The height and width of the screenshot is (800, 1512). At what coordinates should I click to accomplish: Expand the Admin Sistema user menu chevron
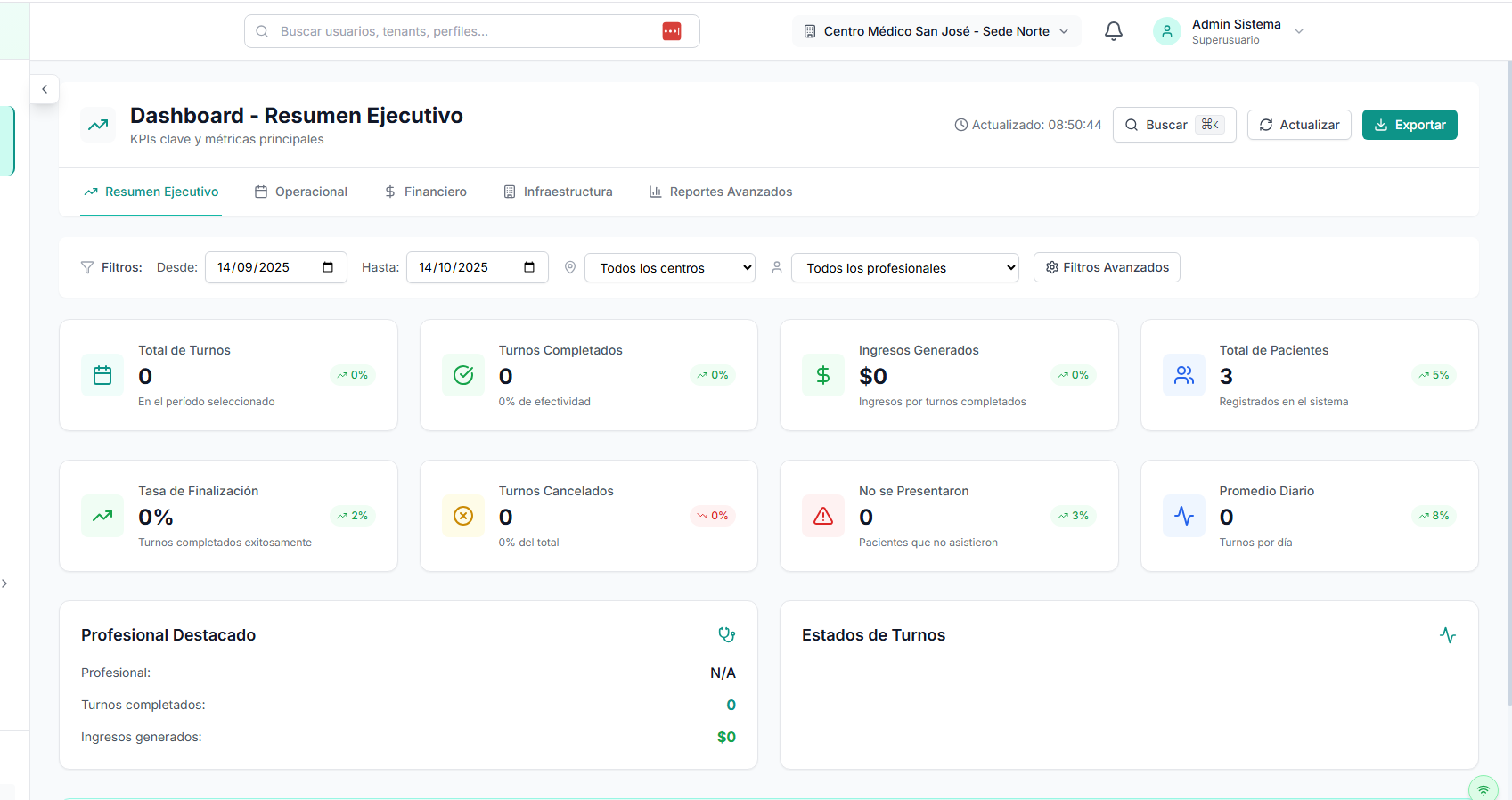(1299, 31)
